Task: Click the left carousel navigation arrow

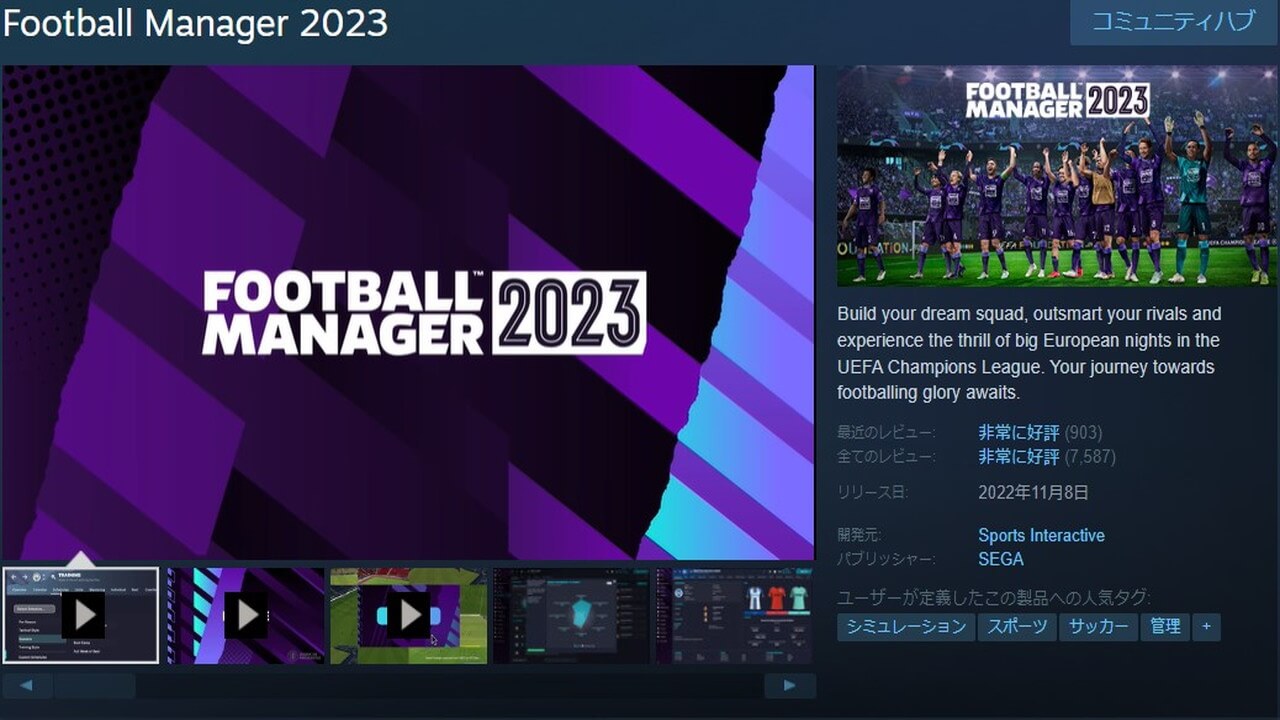Action: [x=28, y=685]
